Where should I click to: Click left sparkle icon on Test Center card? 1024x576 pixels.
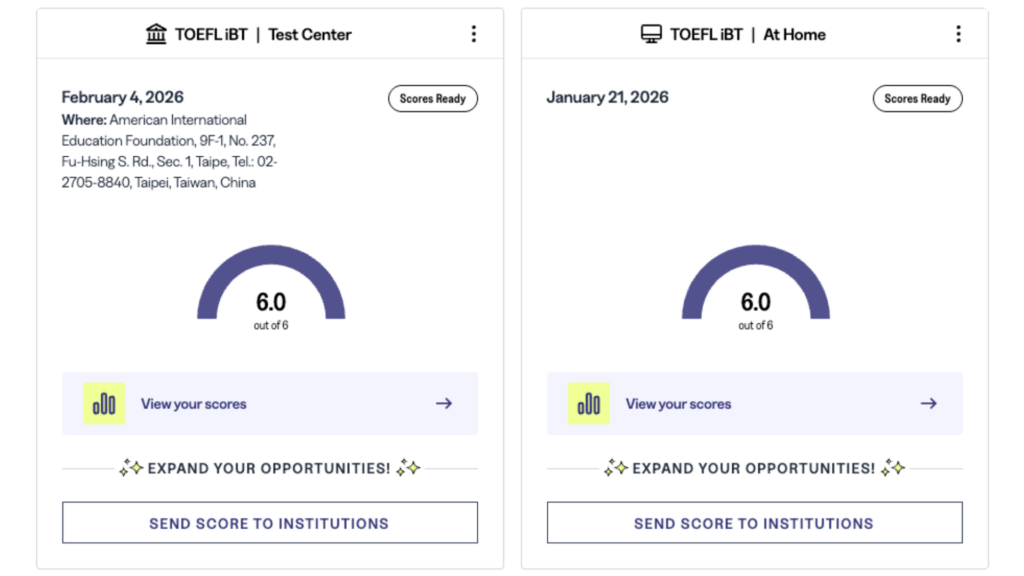click(x=131, y=468)
